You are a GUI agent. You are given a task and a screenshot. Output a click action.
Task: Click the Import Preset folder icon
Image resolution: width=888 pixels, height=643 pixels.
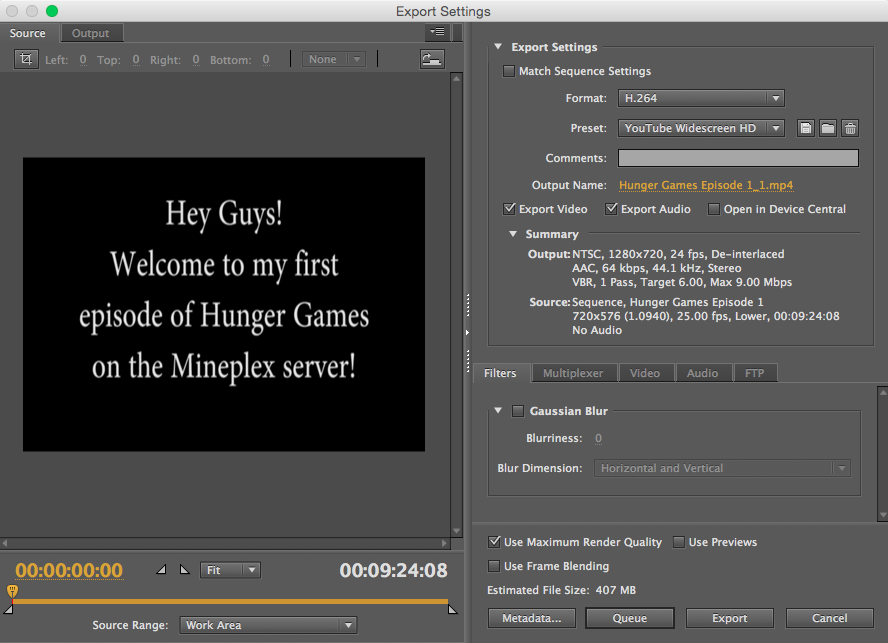(828, 128)
